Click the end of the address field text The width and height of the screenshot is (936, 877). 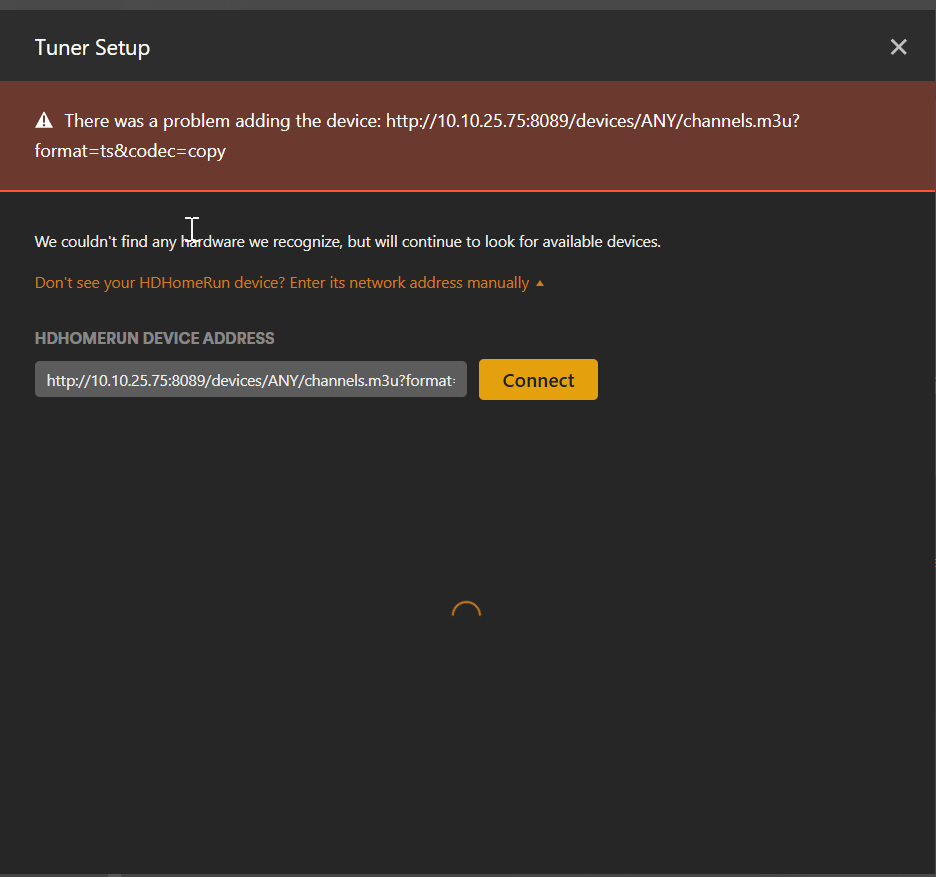[x=460, y=380]
